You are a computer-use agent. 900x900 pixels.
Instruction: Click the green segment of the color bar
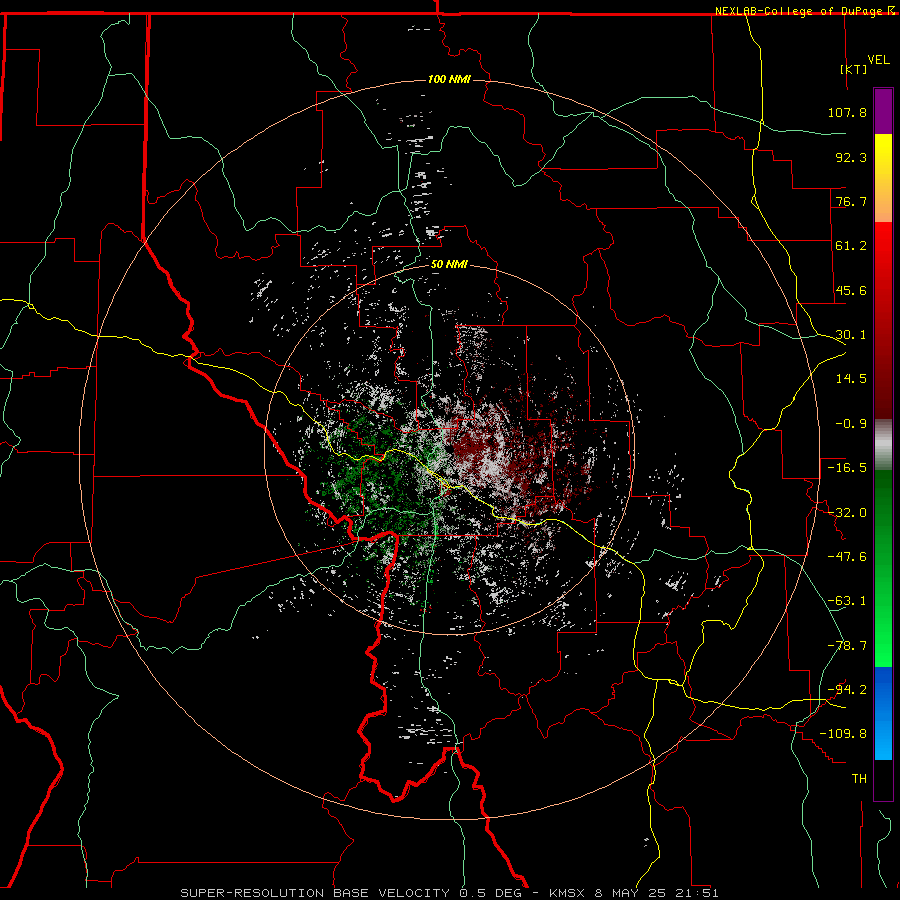[x=883, y=568]
